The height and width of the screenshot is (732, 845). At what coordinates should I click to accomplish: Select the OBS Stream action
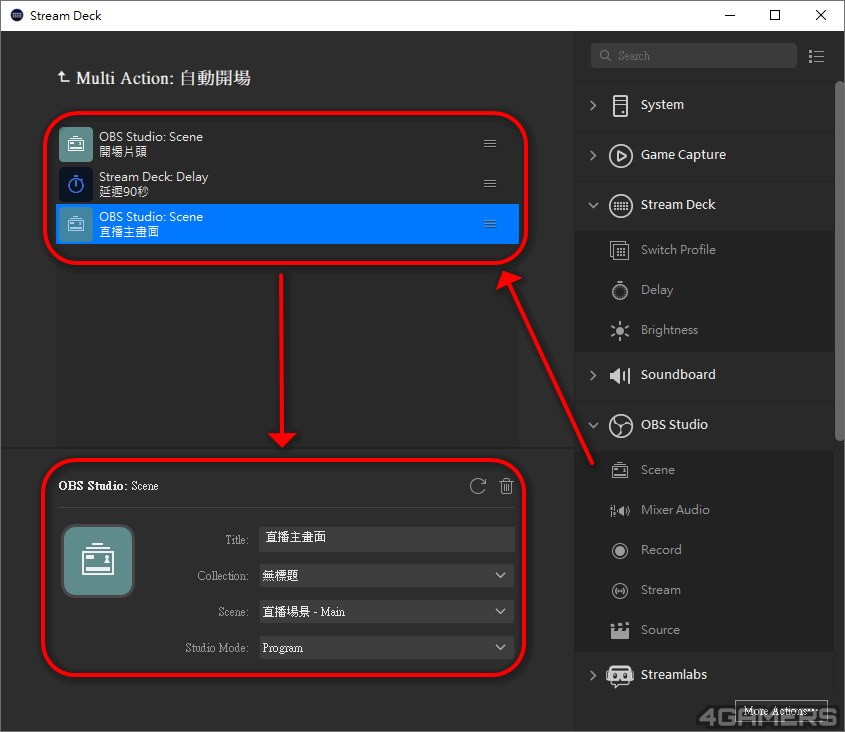pos(704,590)
